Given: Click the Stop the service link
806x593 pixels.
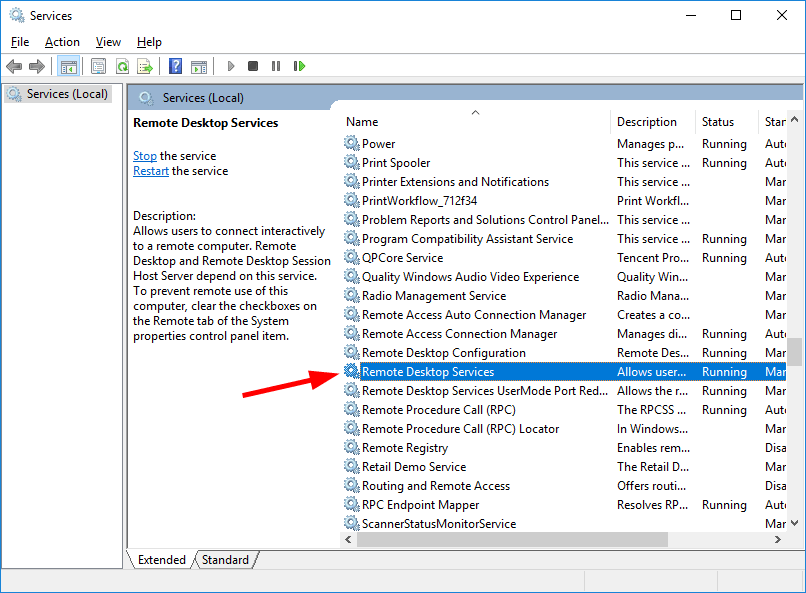Looking at the screenshot, I should coord(145,156).
